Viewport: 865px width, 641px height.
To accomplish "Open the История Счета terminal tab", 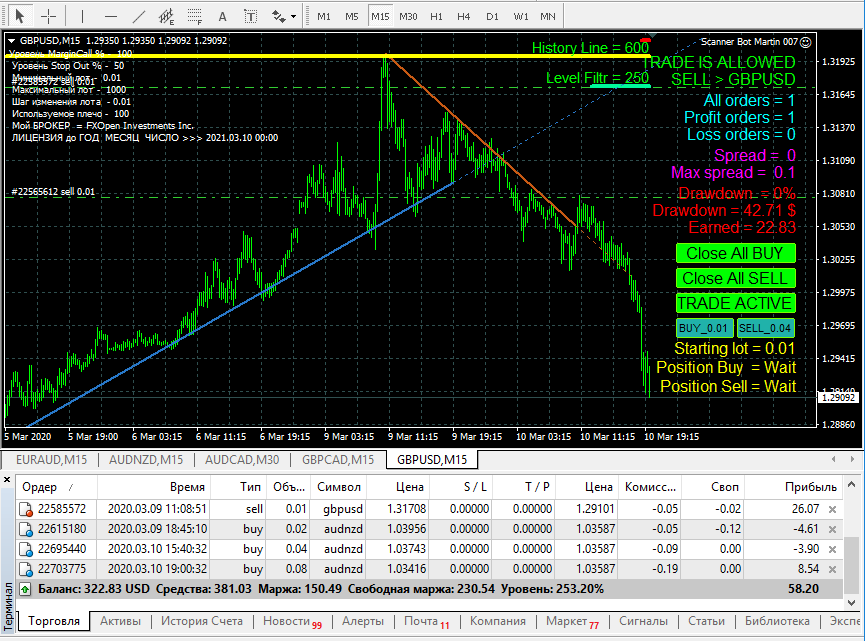I will click(201, 621).
